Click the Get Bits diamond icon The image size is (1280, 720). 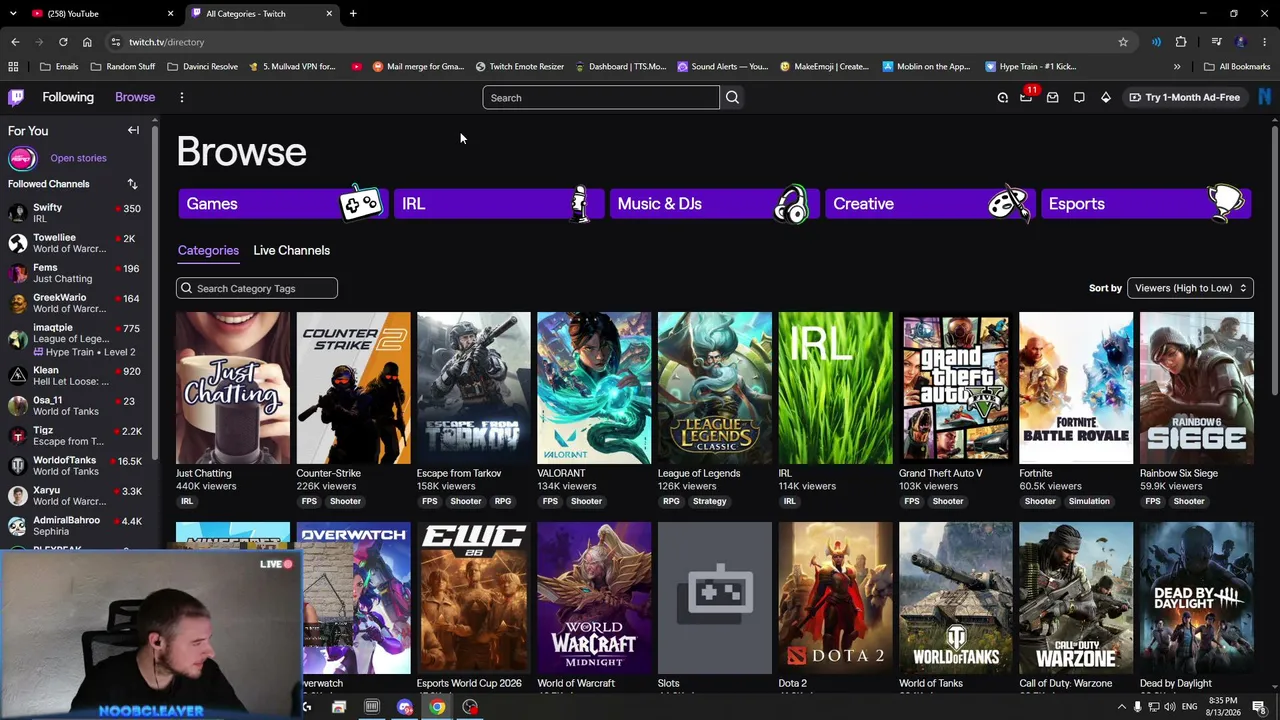(x=1105, y=97)
